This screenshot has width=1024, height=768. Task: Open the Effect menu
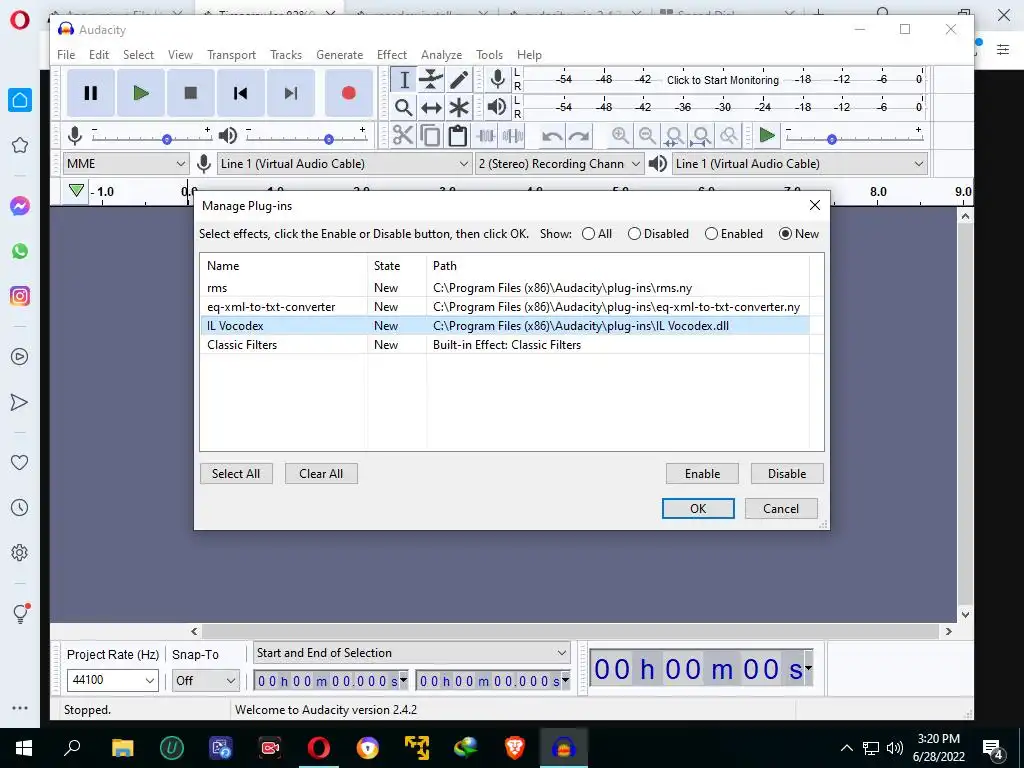pos(392,55)
